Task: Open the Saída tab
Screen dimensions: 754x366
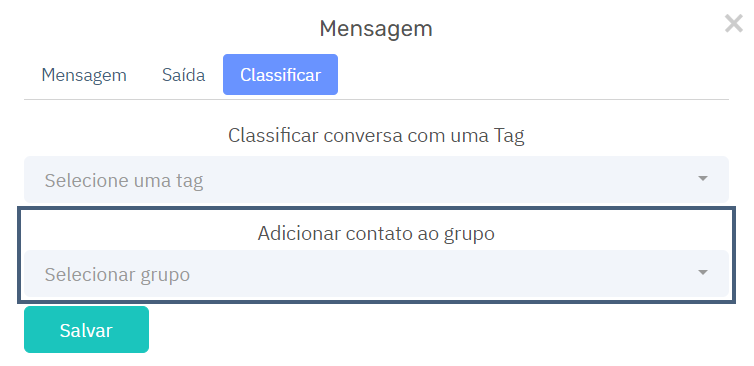Action: tap(184, 75)
